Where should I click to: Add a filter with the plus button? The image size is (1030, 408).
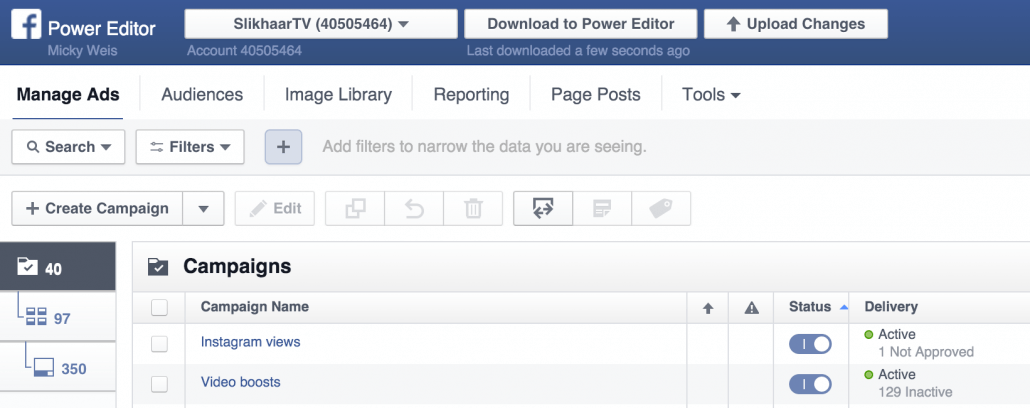[x=283, y=147]
